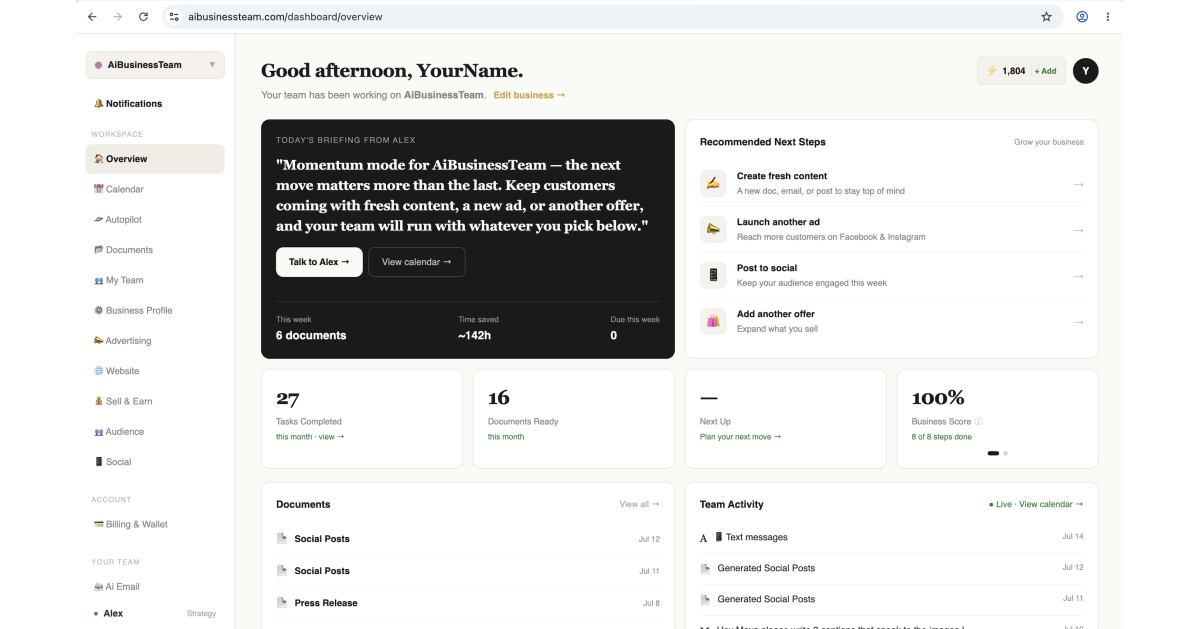Open the Social Posts document dated Jul 12
This screenshot has height=629, width=1200.
click(x=468, y=539)
